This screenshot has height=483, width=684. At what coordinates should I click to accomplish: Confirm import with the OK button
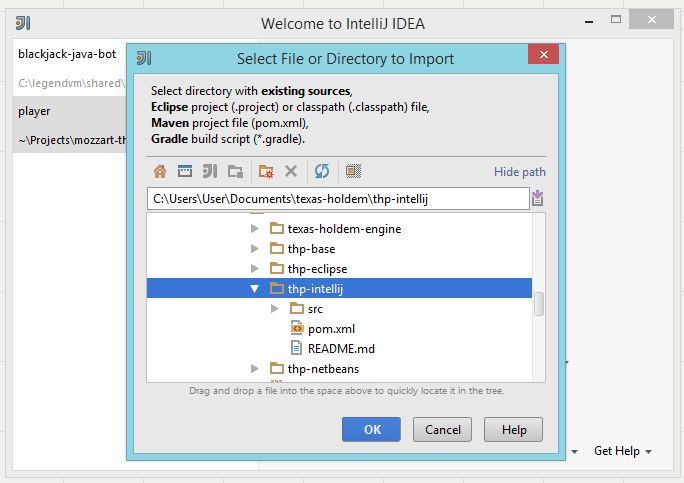click(x=371, y=430)
